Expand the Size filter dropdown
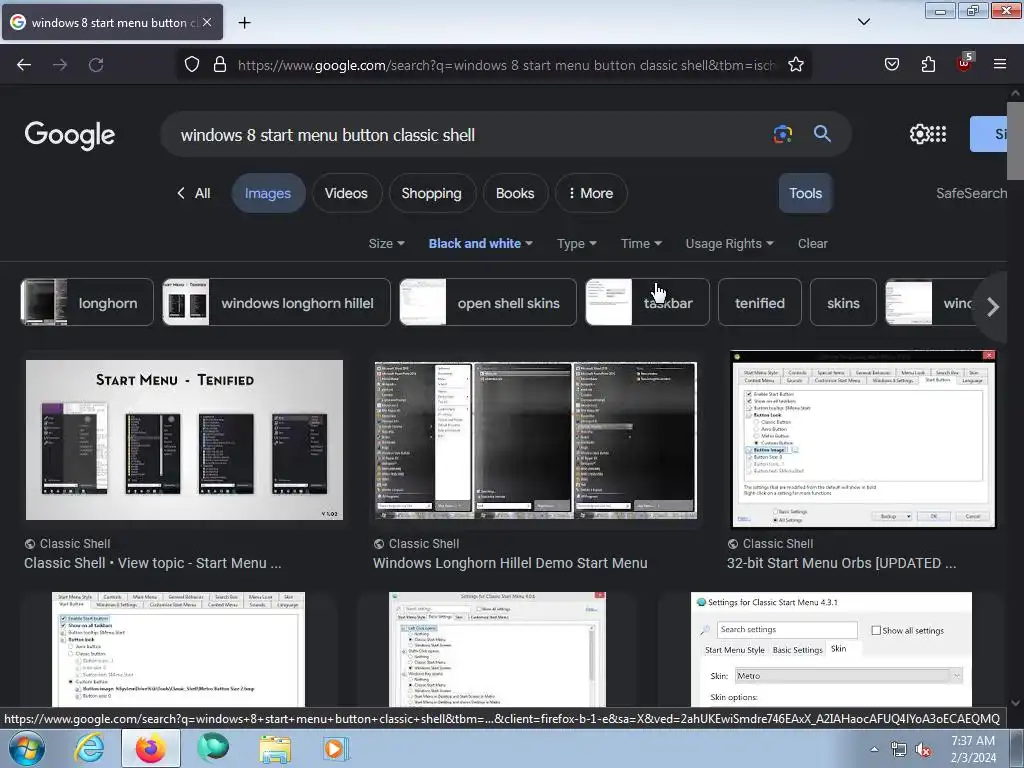The height and width of the screenshot is (768, 1024). (x=387, y=244)
